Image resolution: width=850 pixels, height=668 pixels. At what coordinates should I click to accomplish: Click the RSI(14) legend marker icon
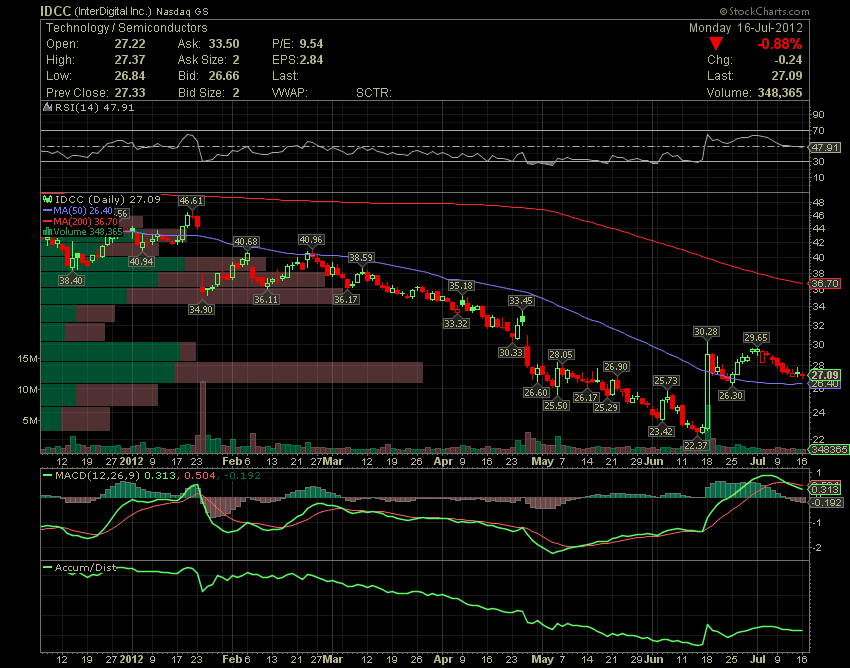click(x=48, y=107)
